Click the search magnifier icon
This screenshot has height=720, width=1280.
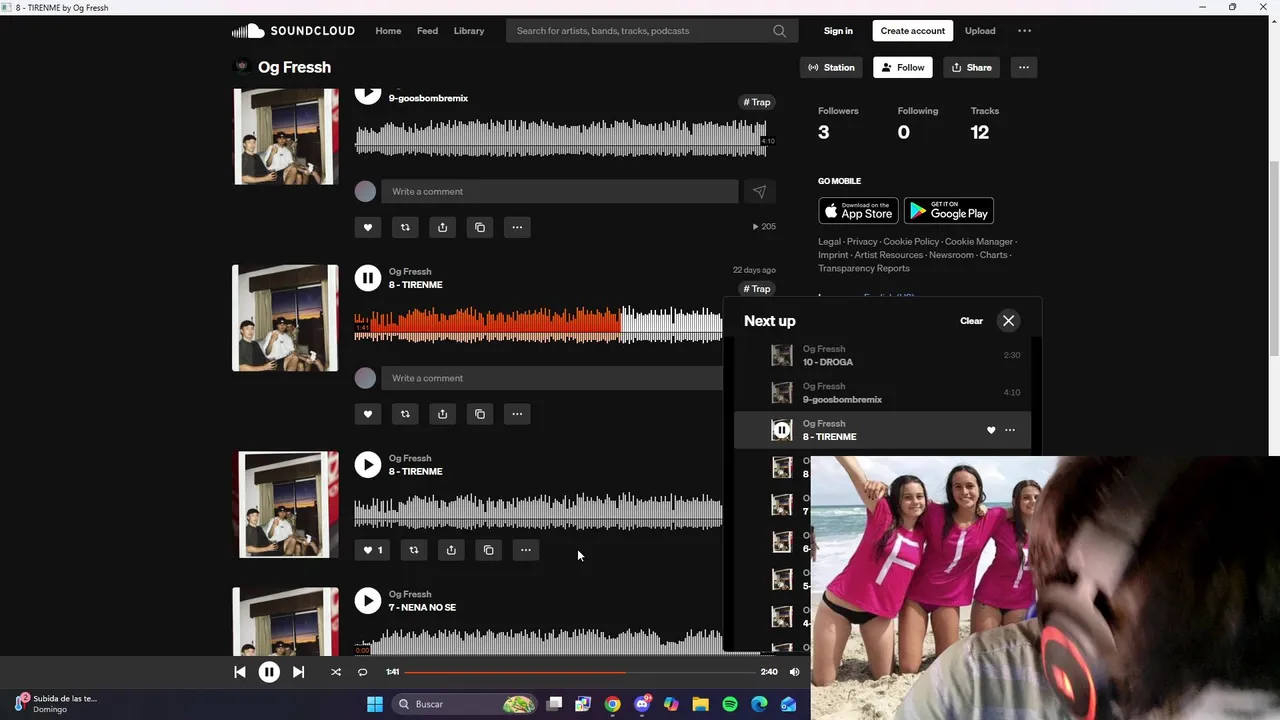(780, 31)
